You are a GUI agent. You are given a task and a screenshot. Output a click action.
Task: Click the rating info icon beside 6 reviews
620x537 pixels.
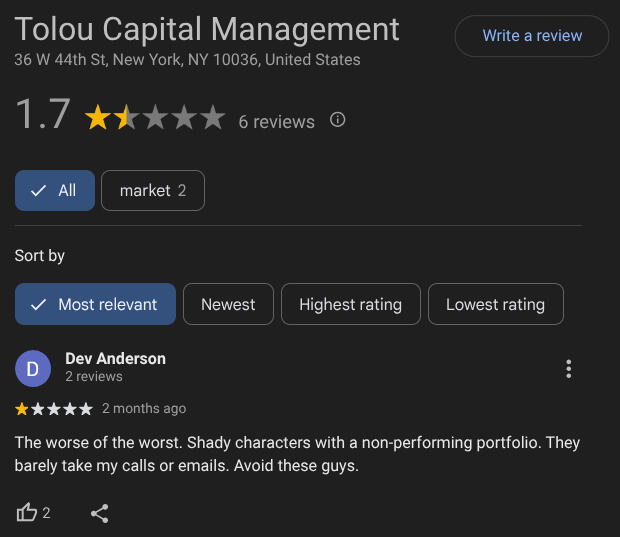pos(337,119)
